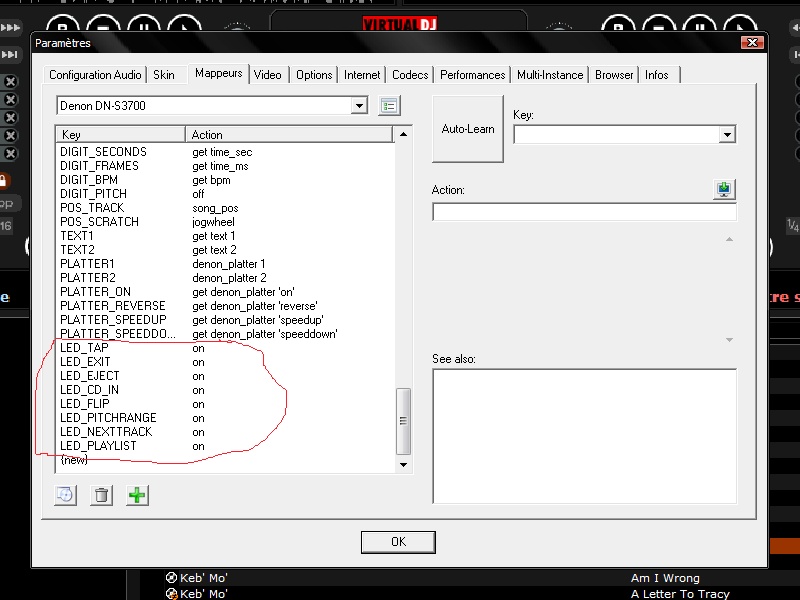Click the (new) entry in mapping list
The height and width of the screenshot is (600, 800).
tap(74, 460)
